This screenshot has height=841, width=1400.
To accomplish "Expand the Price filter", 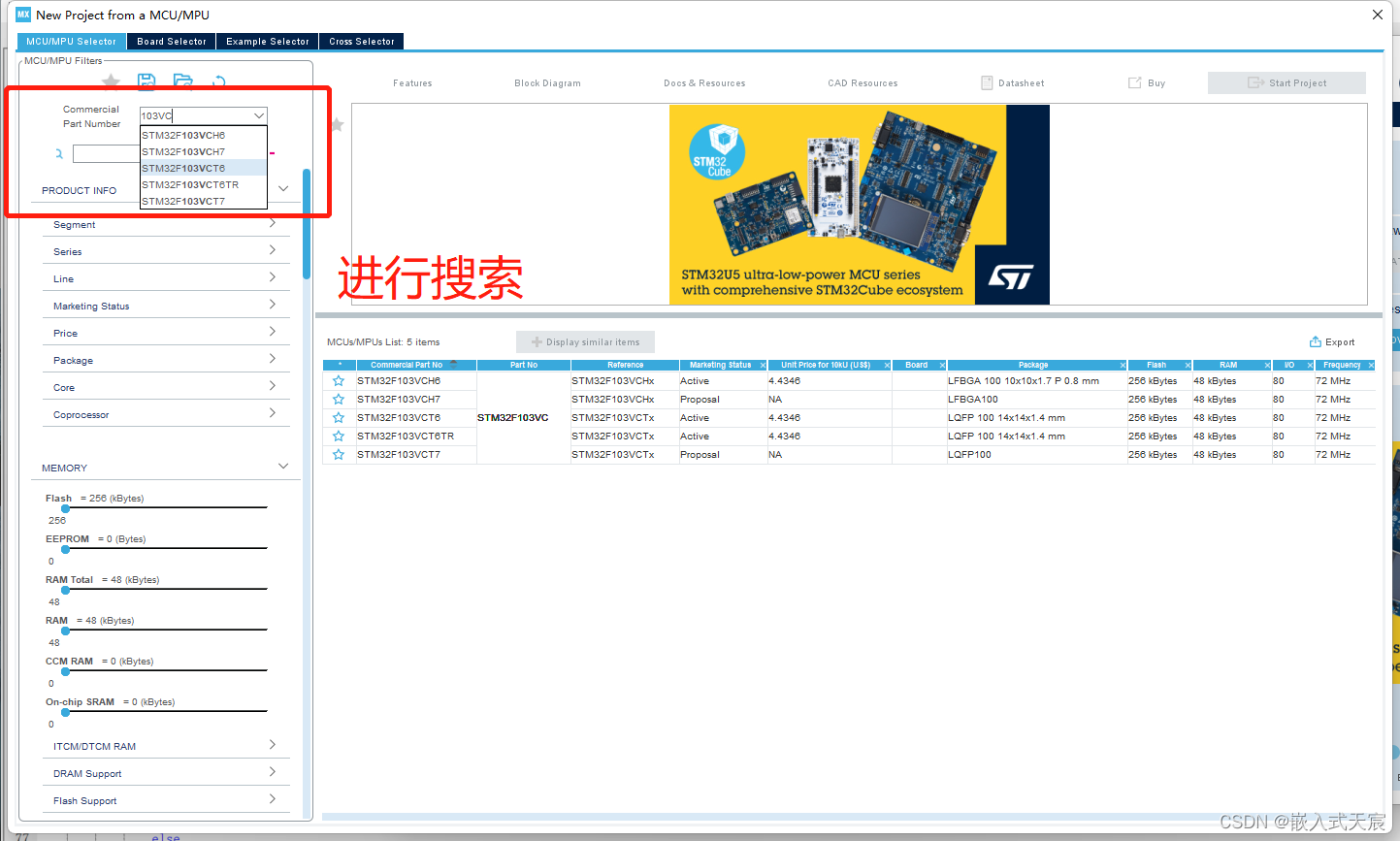I will pyautogui.click(x=273, y=332).
